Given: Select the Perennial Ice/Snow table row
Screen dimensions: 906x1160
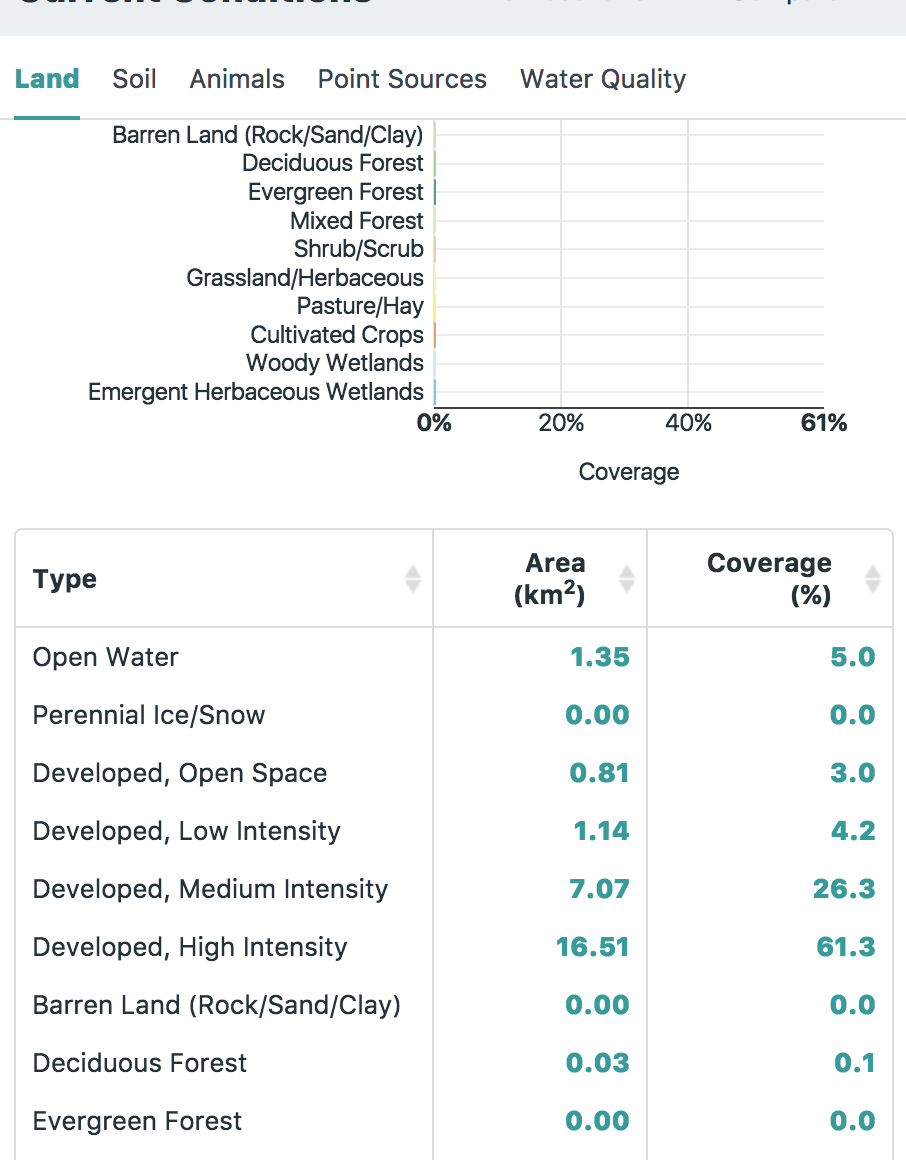Looking at the screenshot, I should (150, 715).
